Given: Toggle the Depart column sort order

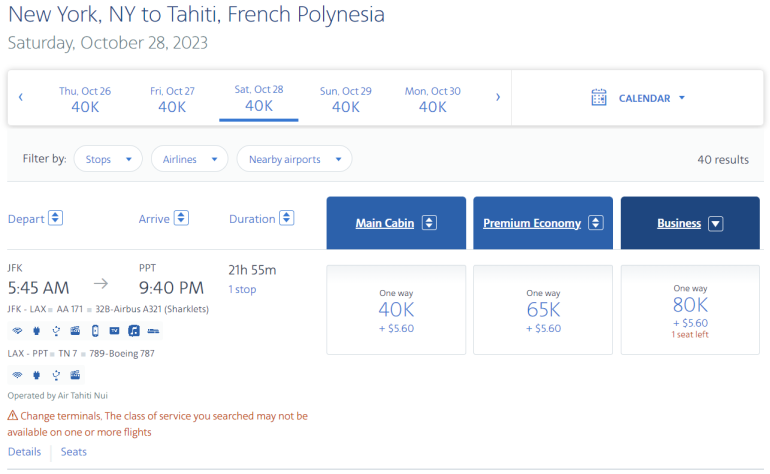Looking at the screenshot, I should (56, 218).
